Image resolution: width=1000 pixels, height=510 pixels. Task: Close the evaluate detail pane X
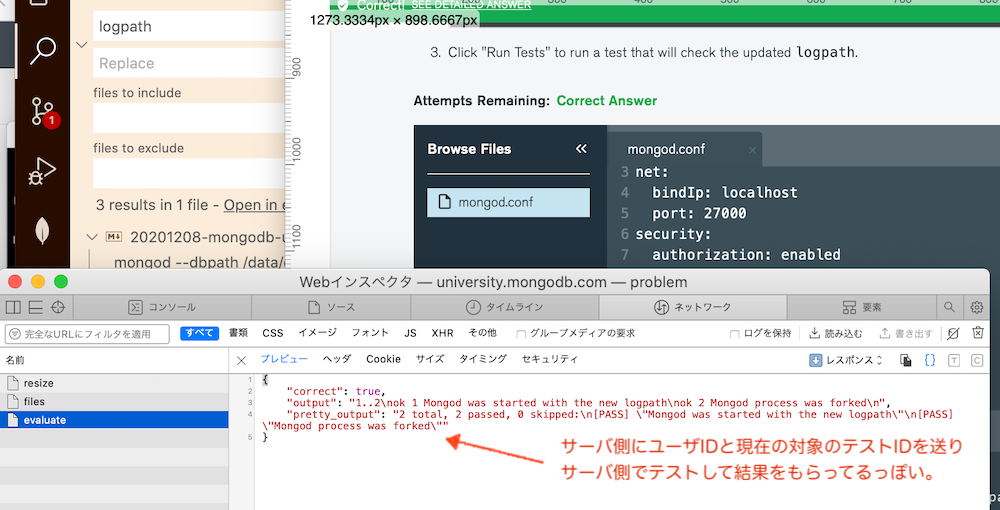[241, 361]
